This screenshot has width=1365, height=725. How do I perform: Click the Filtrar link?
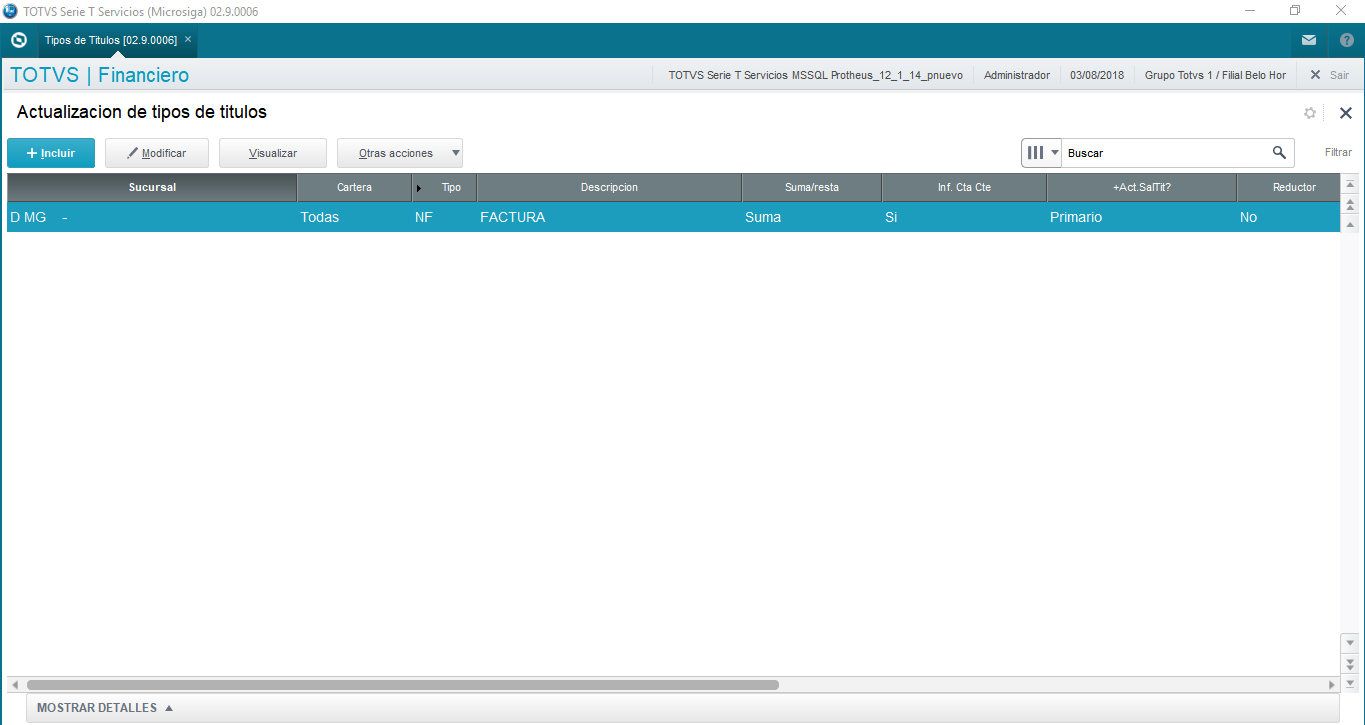[1338, 153]
